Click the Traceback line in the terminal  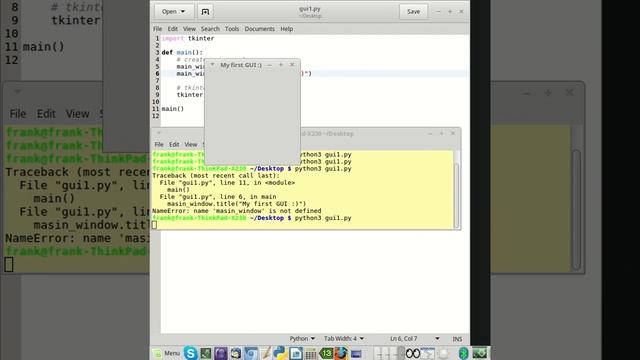(x=216, y=176)
